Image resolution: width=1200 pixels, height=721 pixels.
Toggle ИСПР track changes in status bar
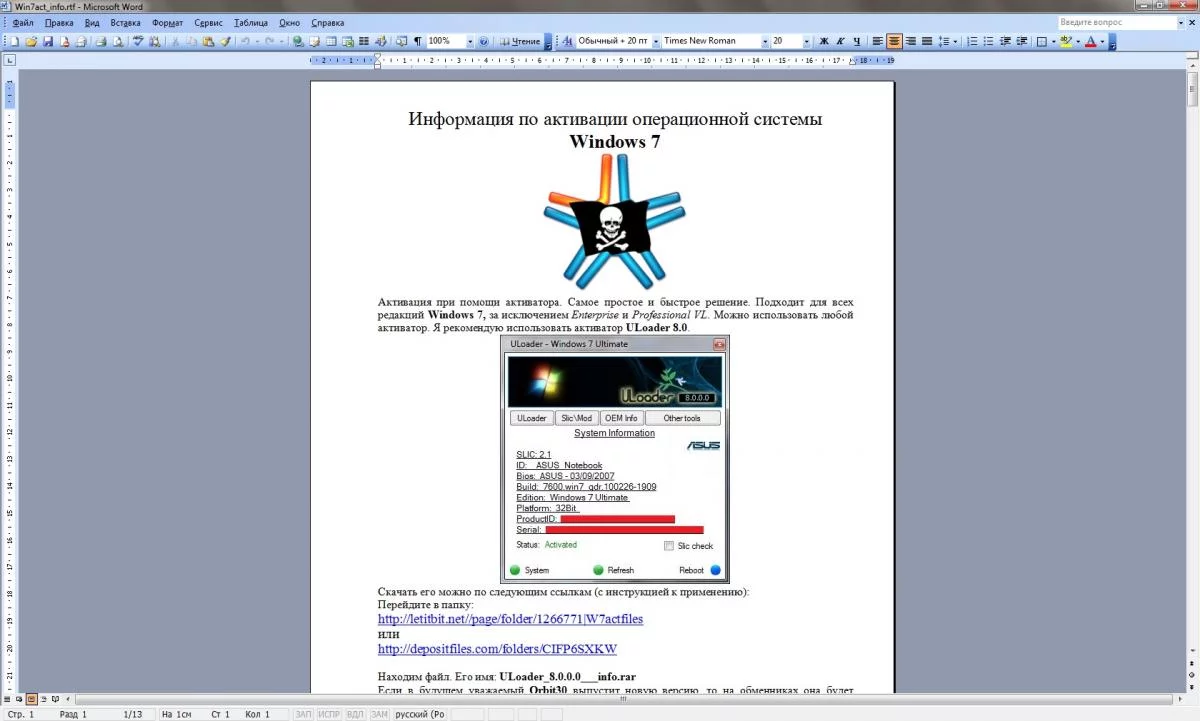[x=328, y=714]
